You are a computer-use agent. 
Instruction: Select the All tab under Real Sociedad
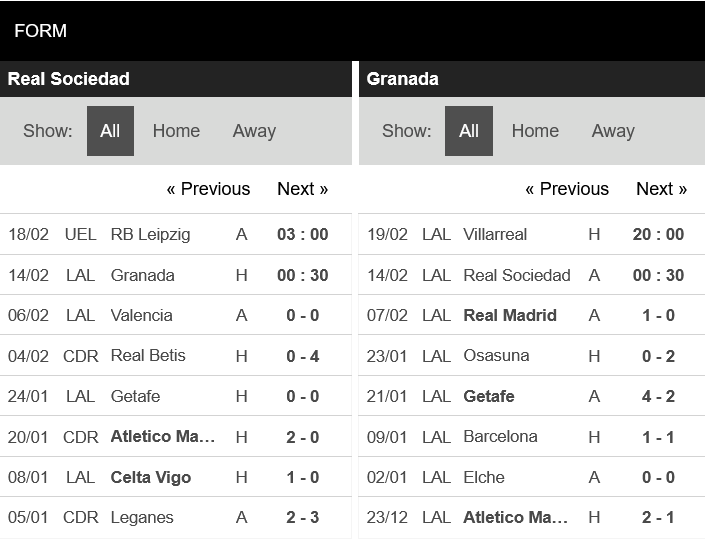[110, 131]
